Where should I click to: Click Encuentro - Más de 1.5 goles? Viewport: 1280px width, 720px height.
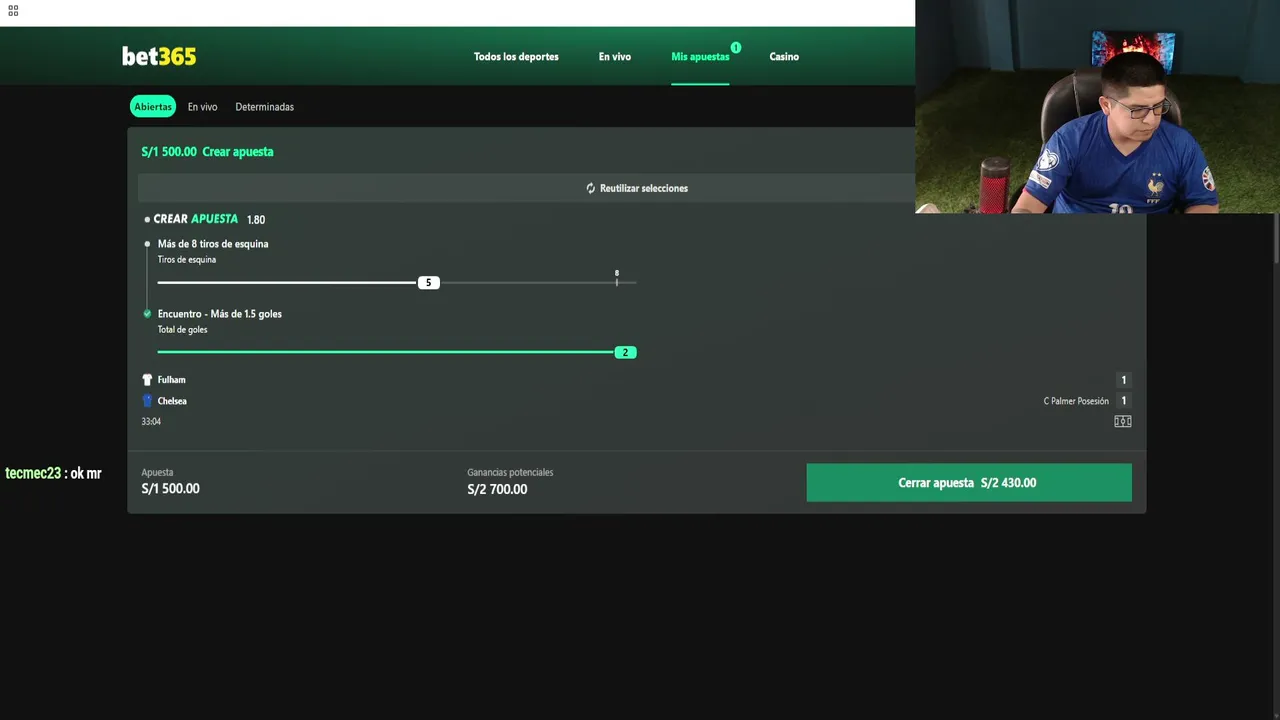pos(220,314)
